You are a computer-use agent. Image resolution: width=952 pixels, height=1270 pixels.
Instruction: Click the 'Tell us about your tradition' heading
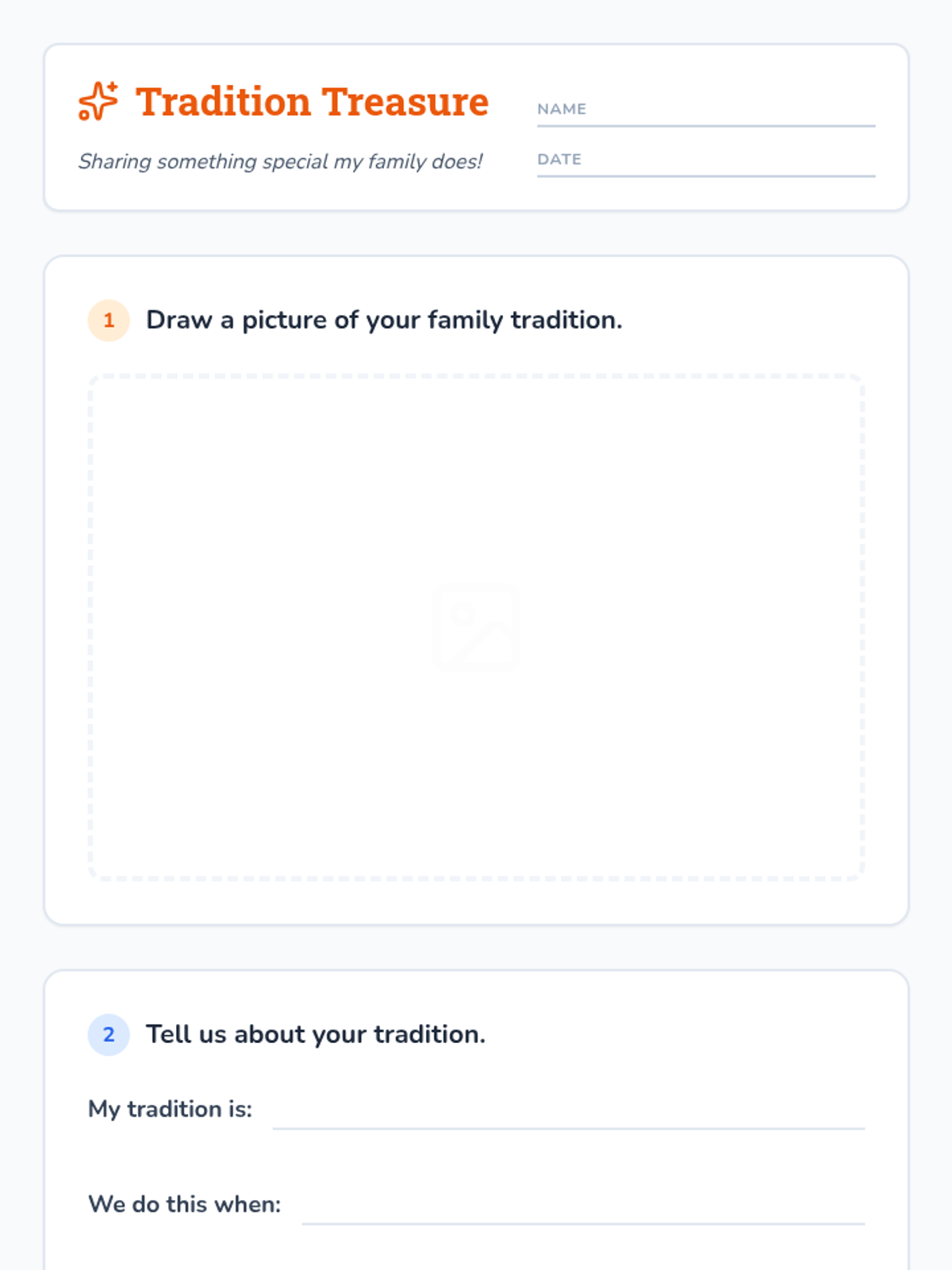[316, 1034]
